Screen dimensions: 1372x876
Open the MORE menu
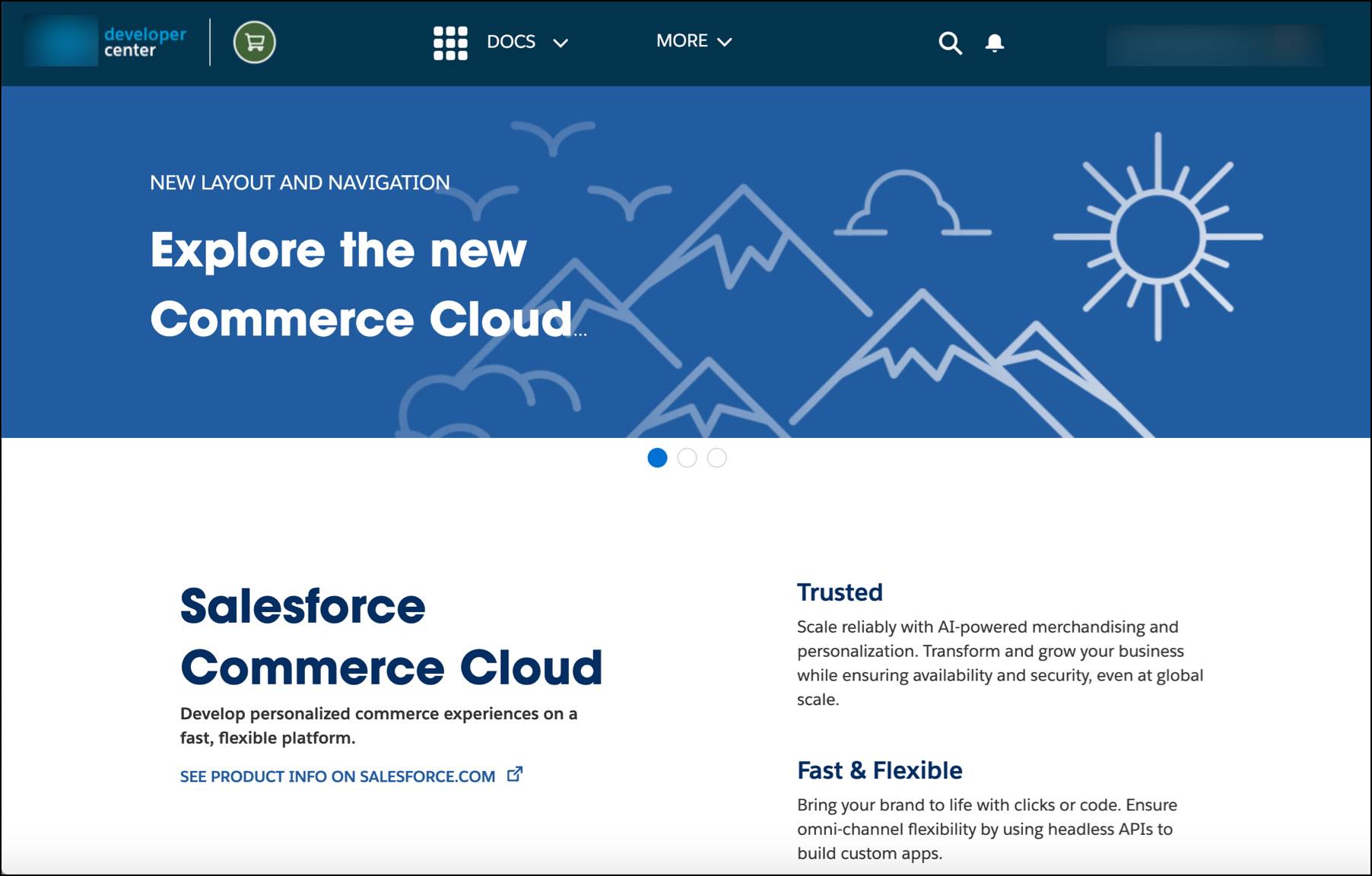point(682,41)
